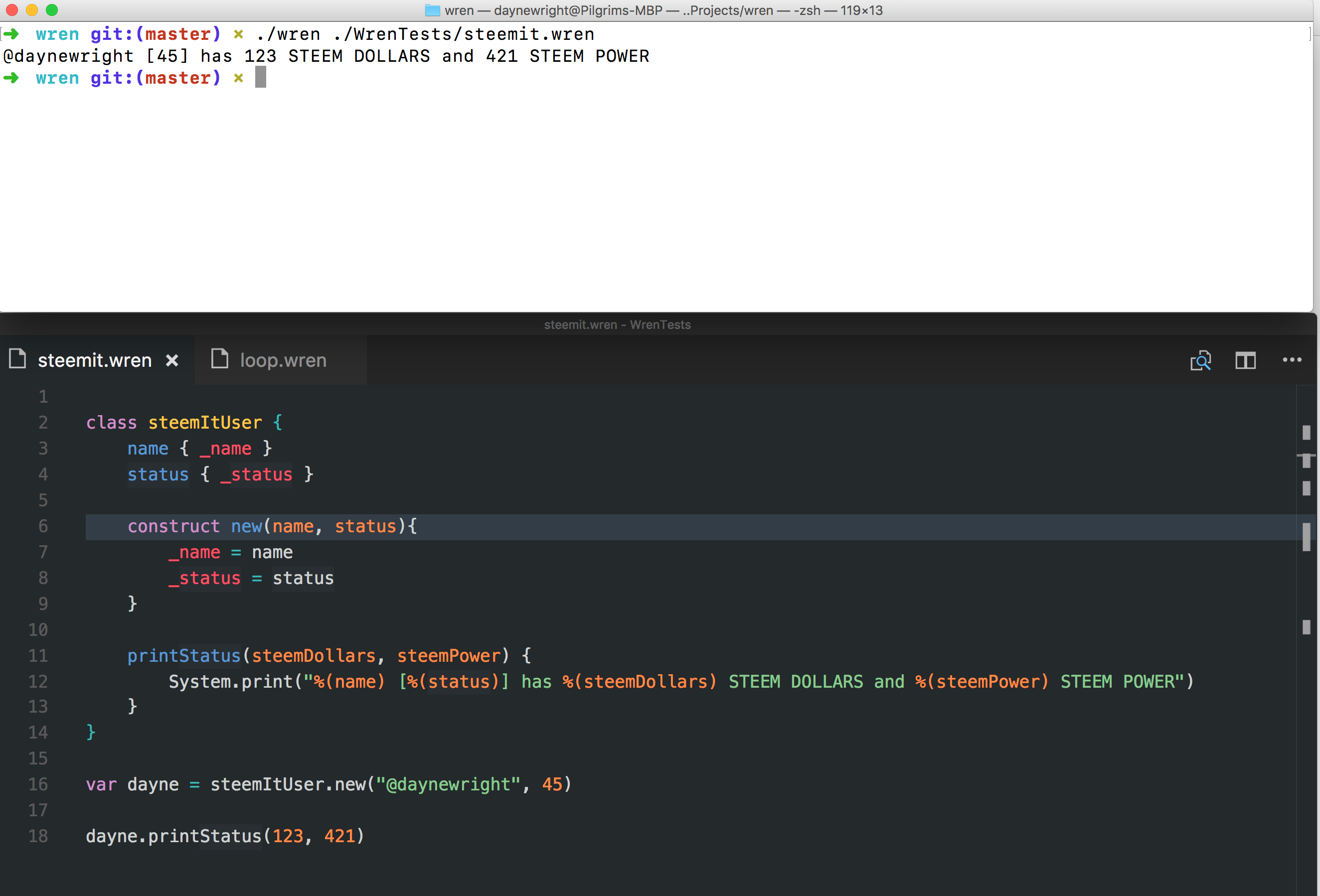Click '_status = status' assignment on line 8
The height and width of the screenshot is (896, 1320).
251,578
